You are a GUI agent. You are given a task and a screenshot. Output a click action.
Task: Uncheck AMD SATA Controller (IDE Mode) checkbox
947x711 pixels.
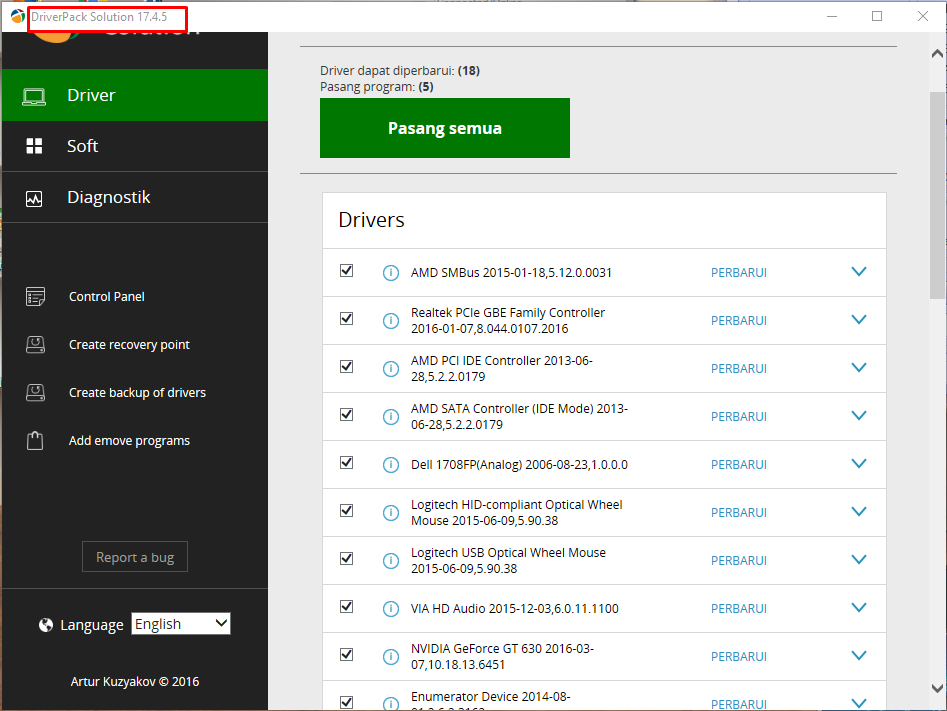[x=347, y=414]
